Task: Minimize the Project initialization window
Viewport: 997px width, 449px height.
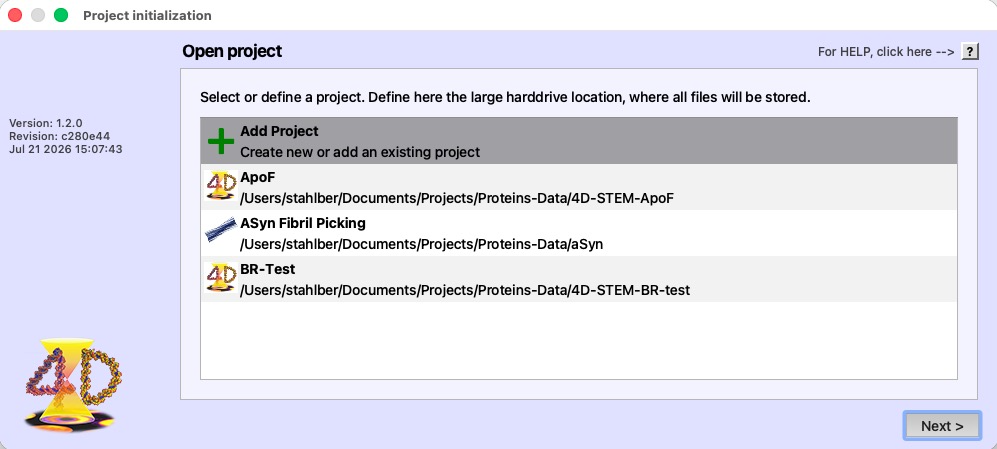Action: click(38, 15)
